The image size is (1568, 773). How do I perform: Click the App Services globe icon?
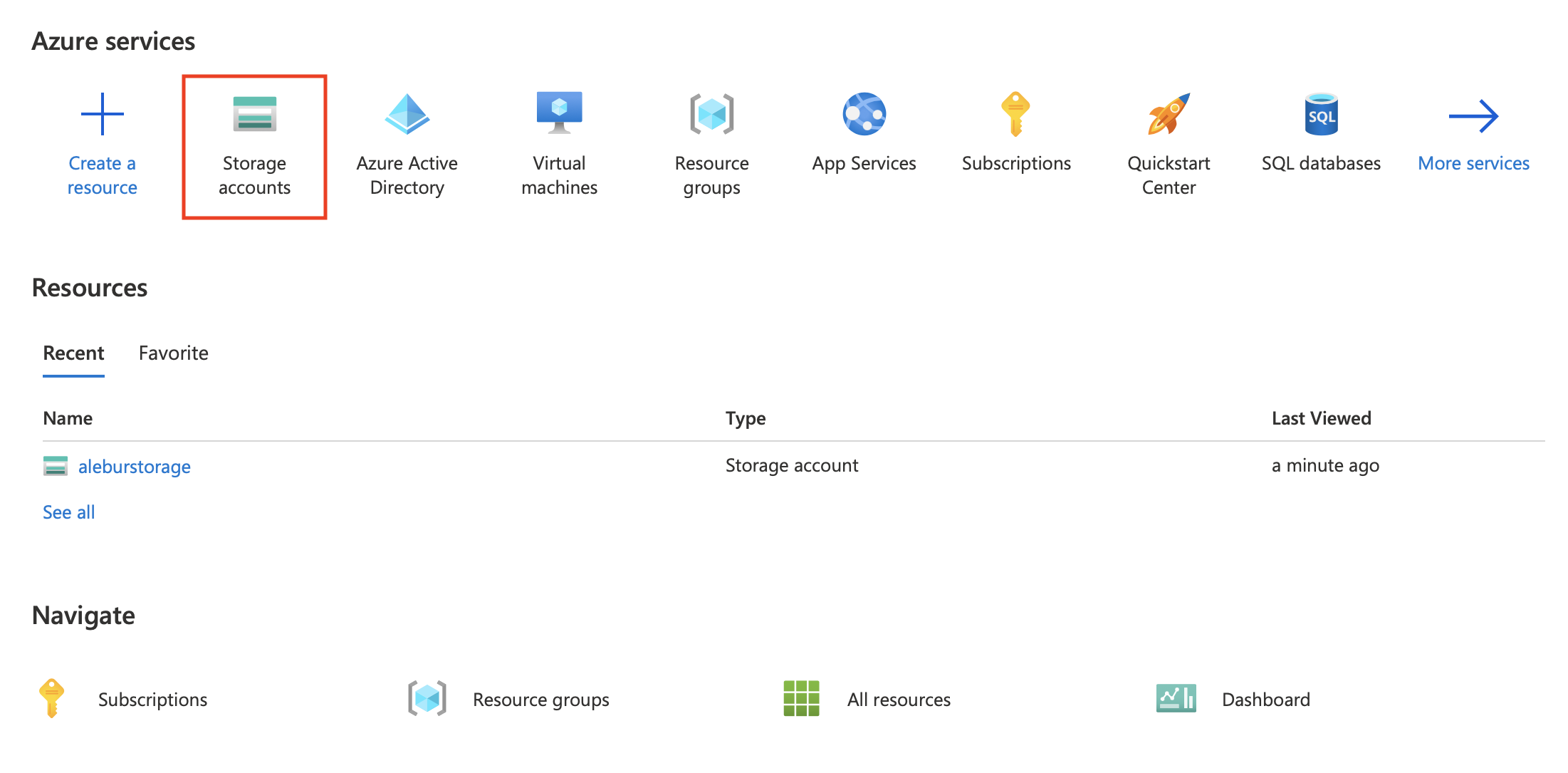click(864, 114)
